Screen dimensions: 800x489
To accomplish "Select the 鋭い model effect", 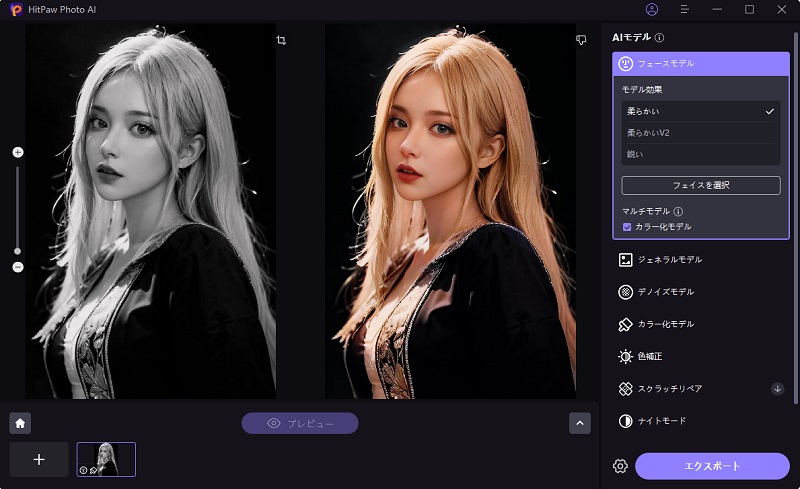I will [x=699, y=154].
